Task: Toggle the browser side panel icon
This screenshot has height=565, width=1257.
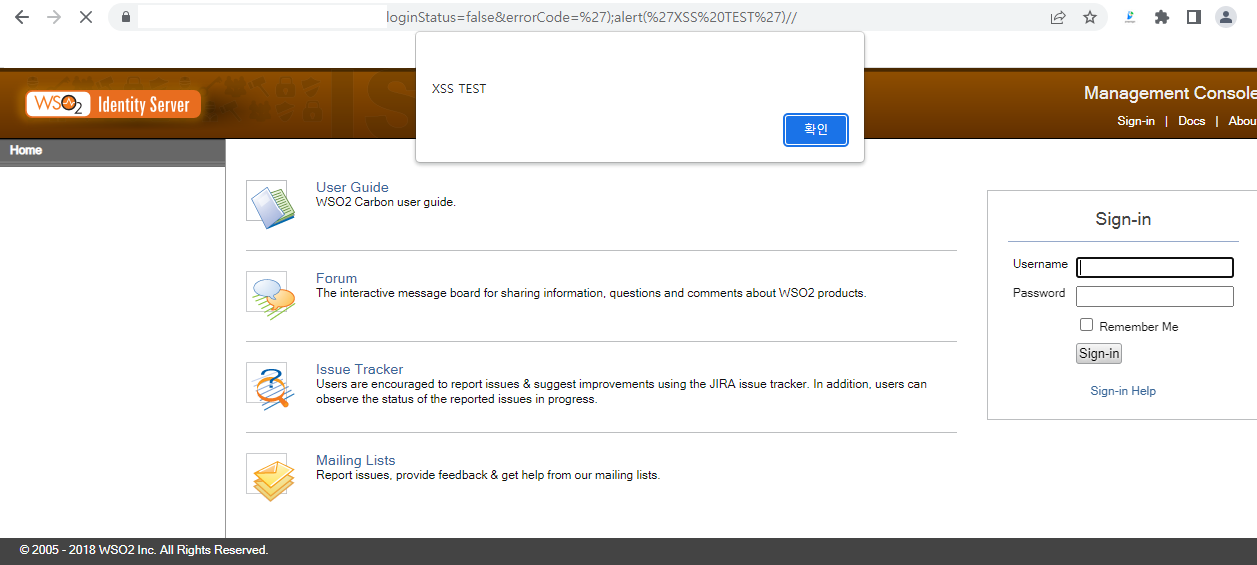Action: tap(1193, 17)
